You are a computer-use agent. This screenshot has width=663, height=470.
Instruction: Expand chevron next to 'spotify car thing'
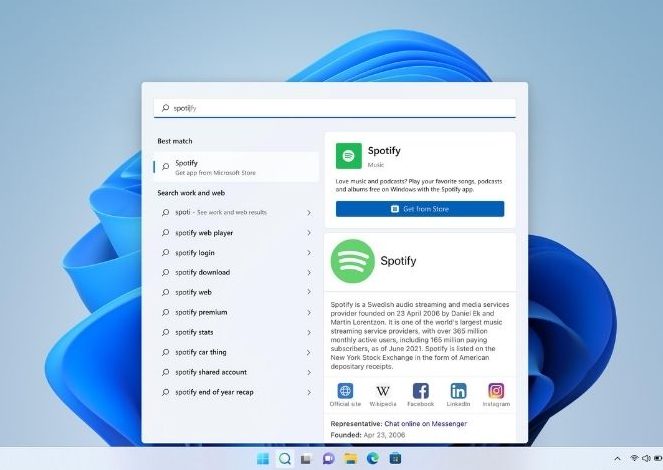coord(309,352)
